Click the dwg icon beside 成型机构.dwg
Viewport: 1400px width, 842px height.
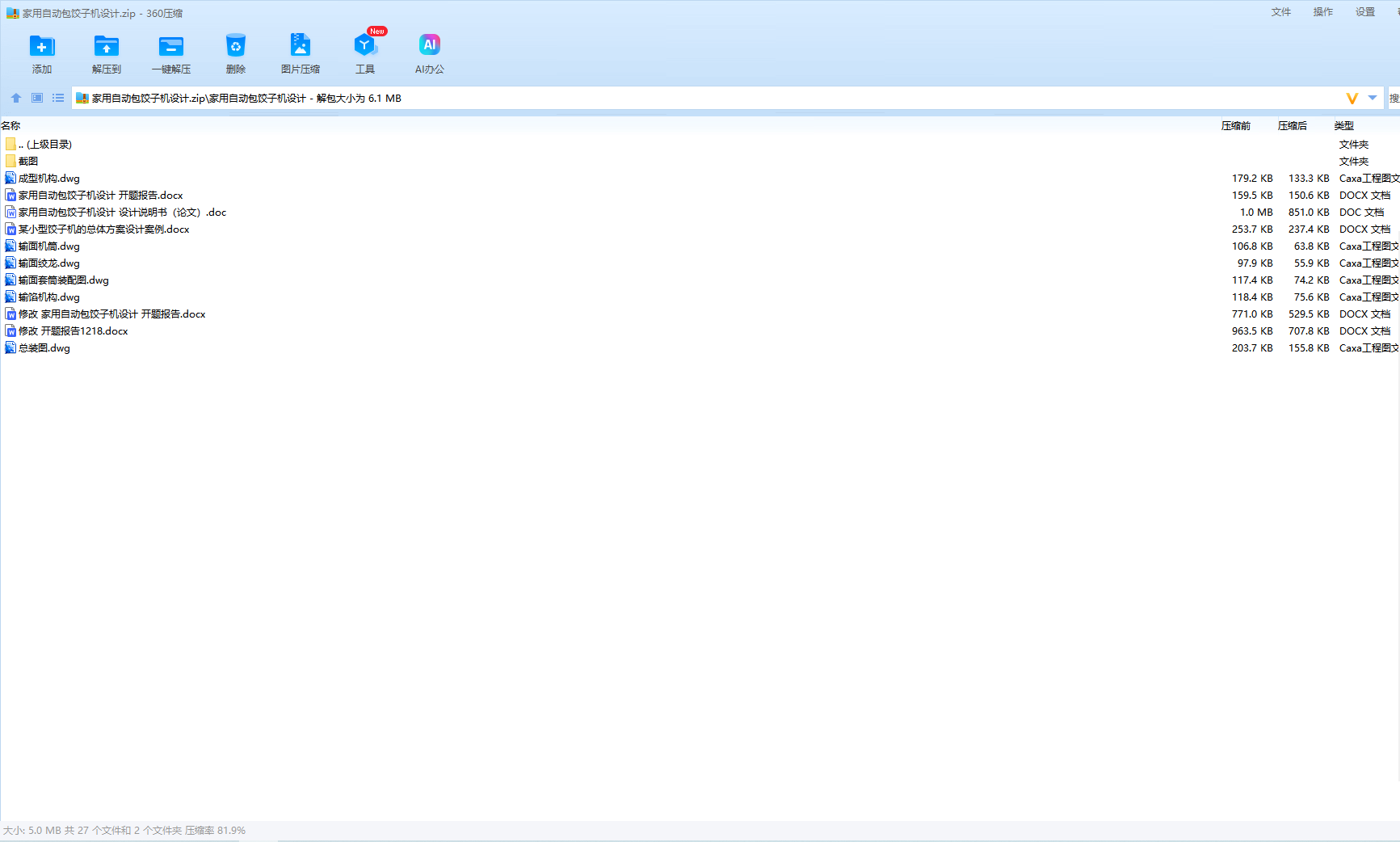[11, 178]
